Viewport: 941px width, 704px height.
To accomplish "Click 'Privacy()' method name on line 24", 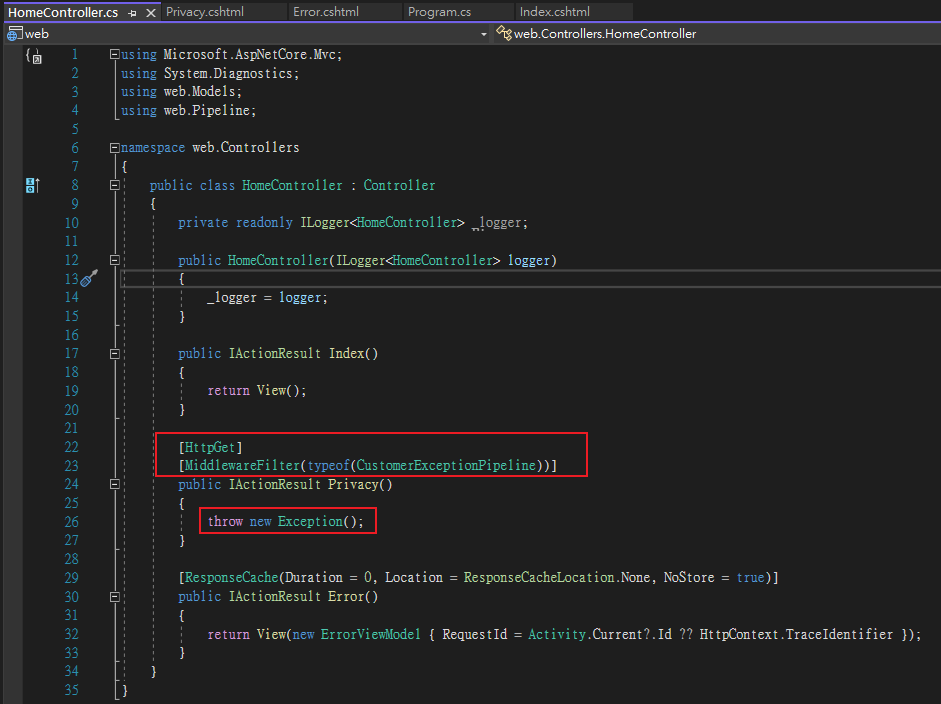I will [360, 484].
